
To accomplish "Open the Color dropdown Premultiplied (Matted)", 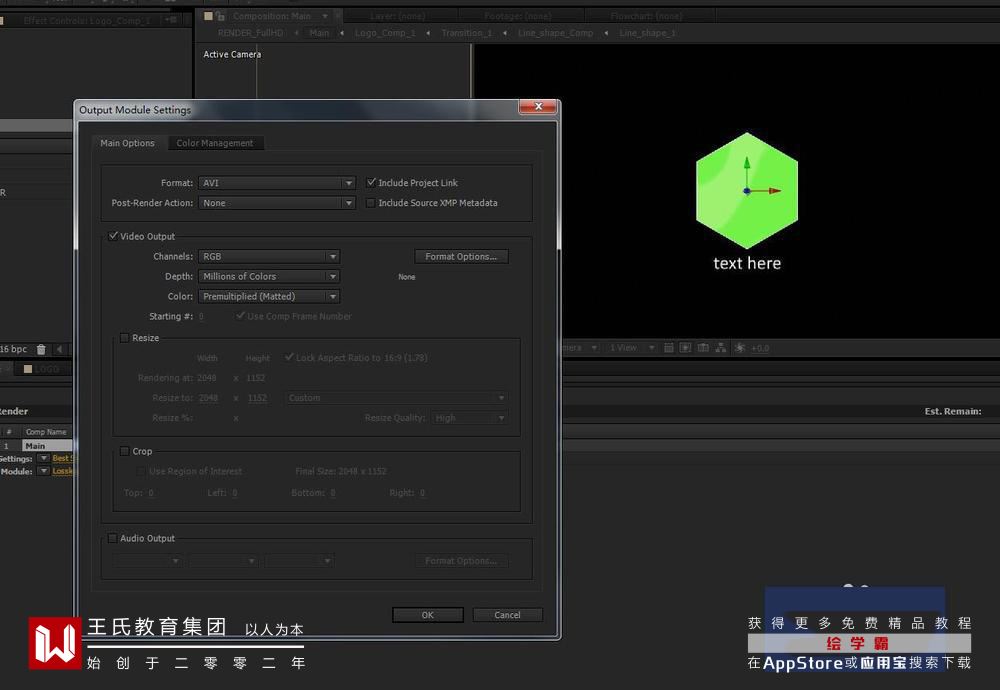I will point(269,297).
